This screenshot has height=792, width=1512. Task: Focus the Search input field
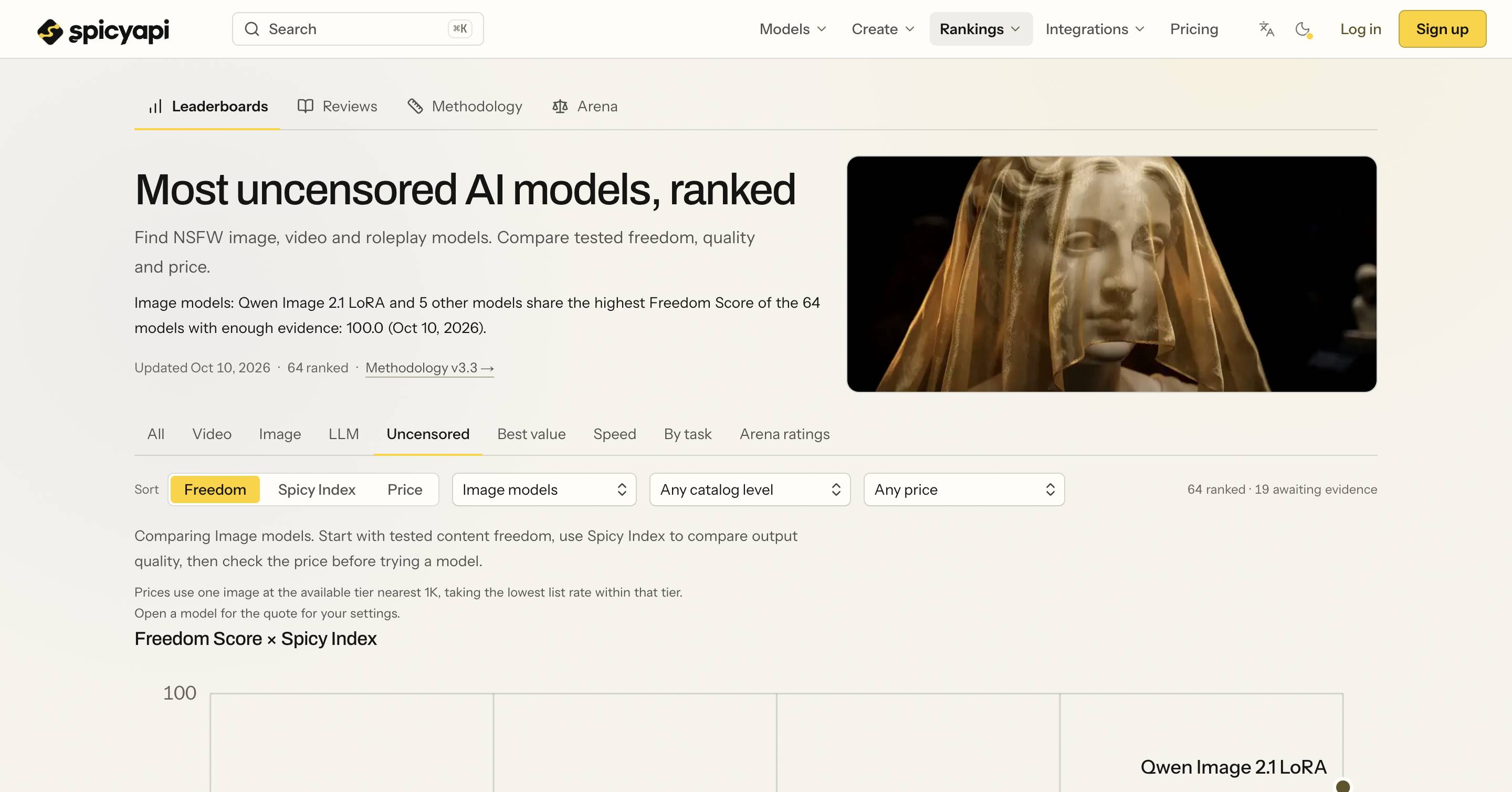tap(358, 29)
